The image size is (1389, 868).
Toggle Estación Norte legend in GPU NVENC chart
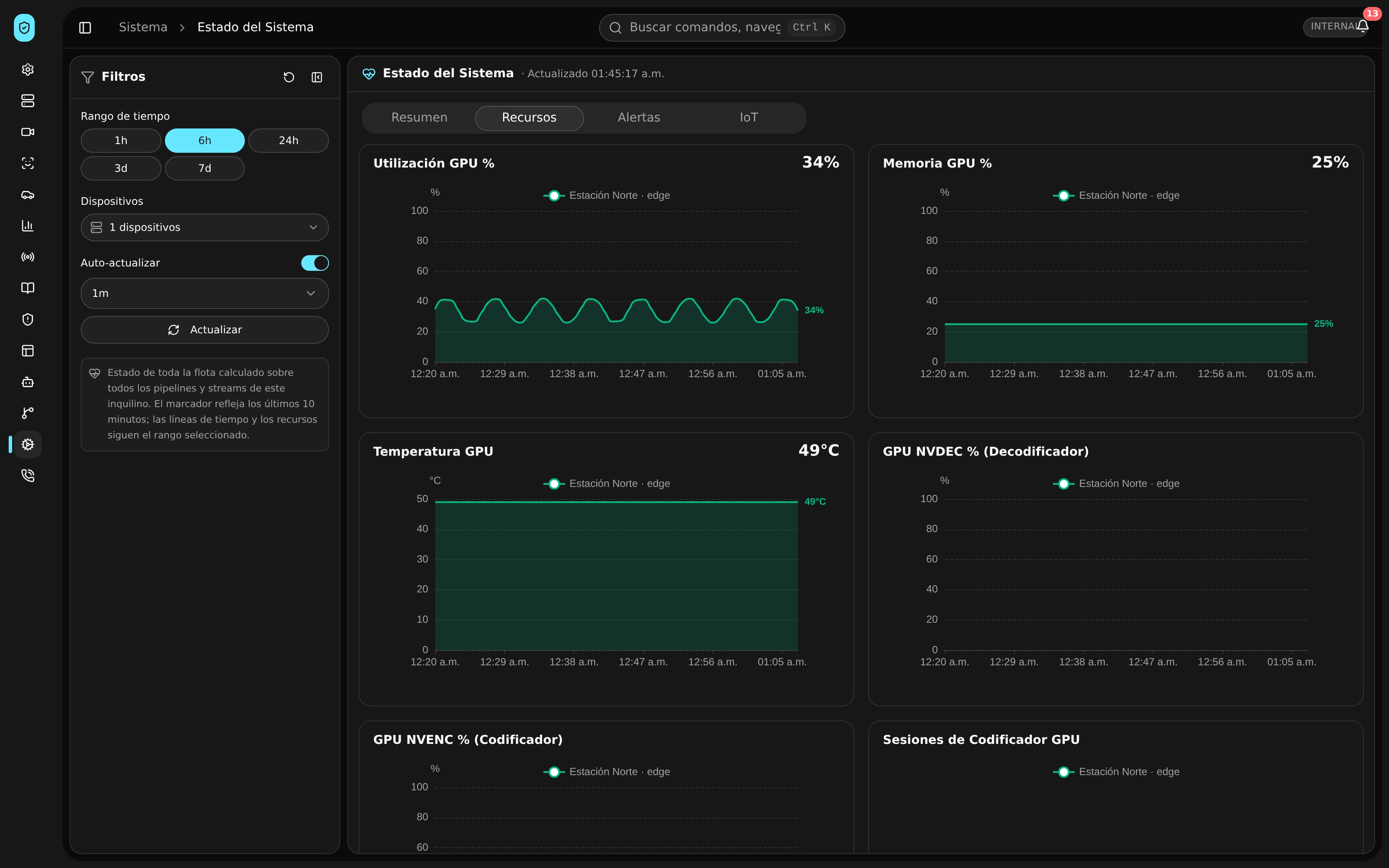[607, 772]
